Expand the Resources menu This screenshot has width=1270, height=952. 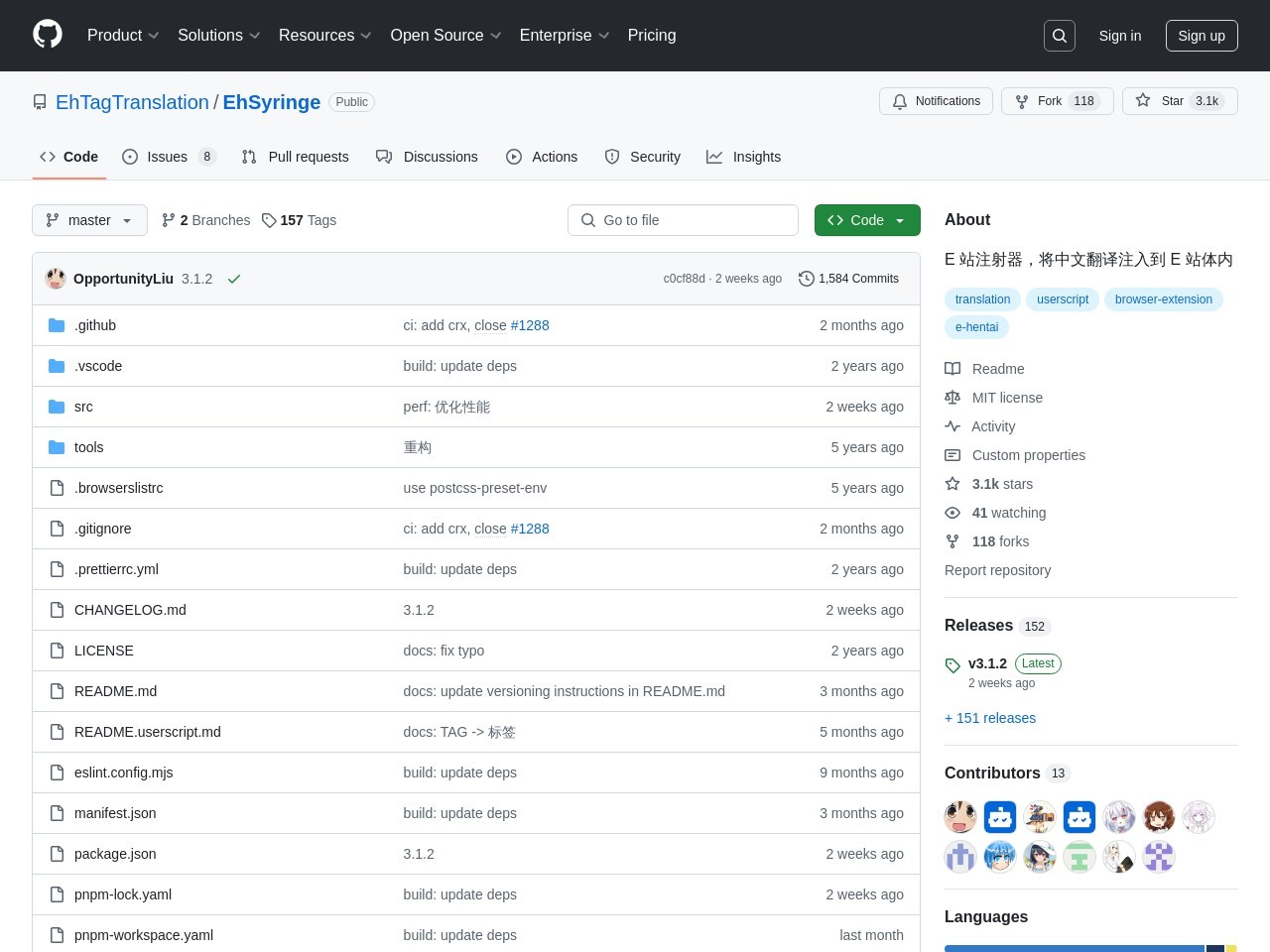pos(325,36)
